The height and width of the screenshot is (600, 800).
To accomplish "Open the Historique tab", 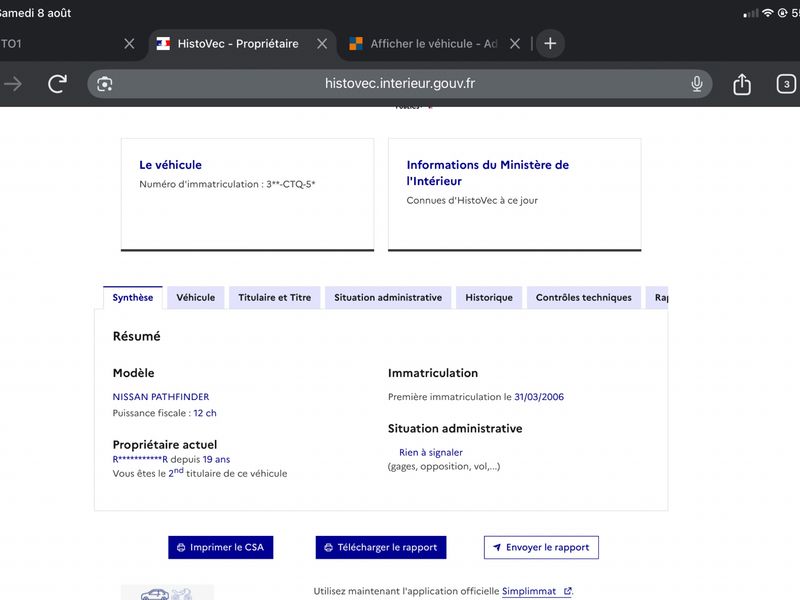I will [x=489, y=297].
